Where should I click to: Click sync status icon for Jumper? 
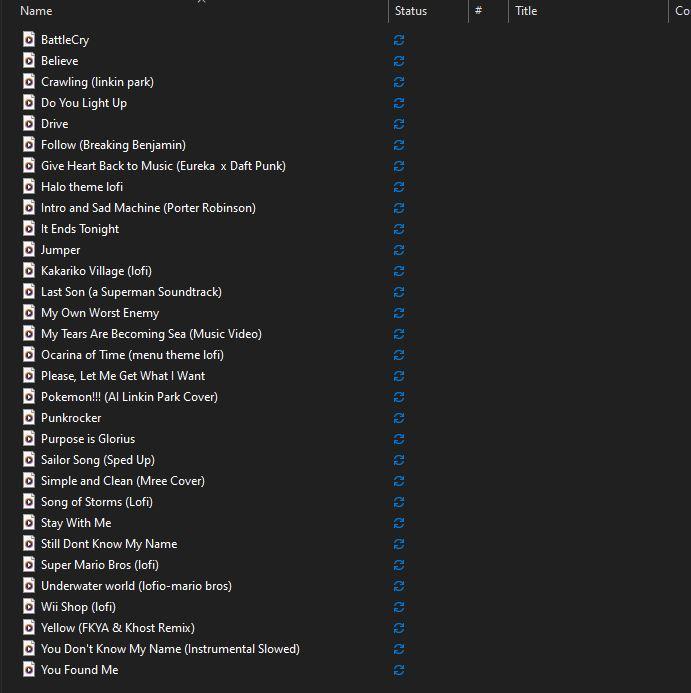coord(399,250)
